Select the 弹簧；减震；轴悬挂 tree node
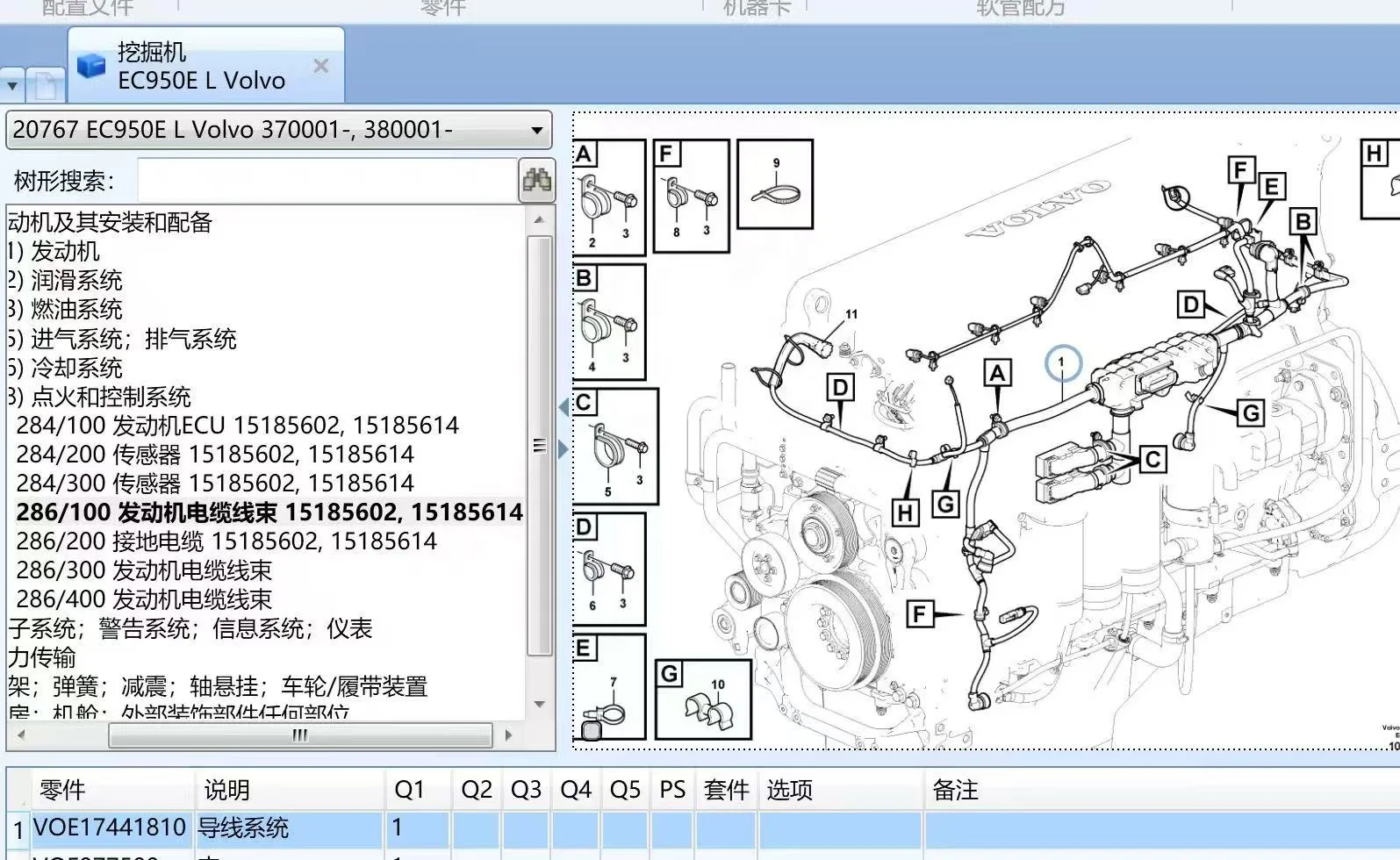The height and width of the screenshot is (860, 1400). [218, 686]
